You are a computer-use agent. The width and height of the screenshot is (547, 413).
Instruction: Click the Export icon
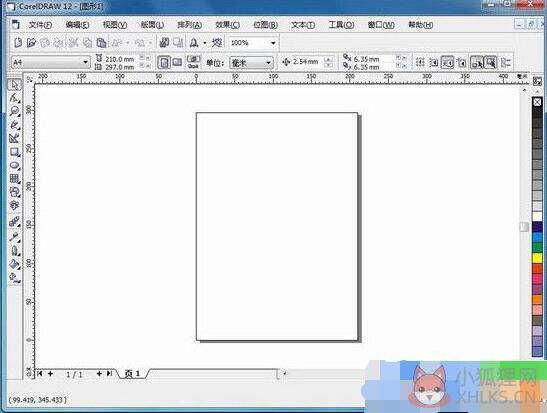[x=178, y=43]
